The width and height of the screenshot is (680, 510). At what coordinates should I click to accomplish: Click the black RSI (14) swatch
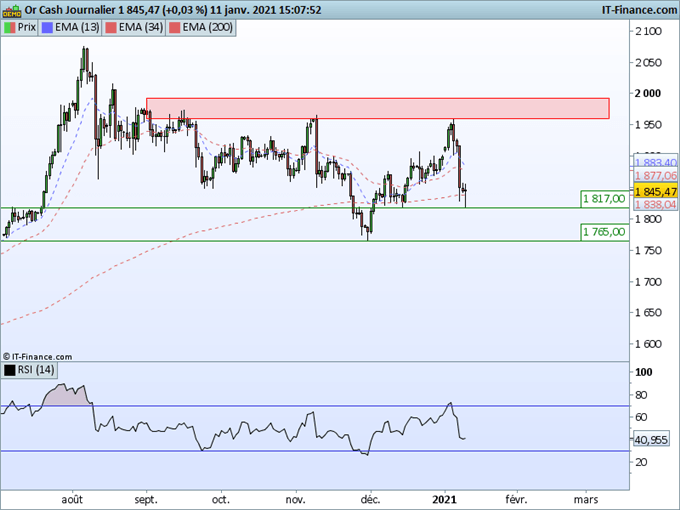(x=10, y=370)
